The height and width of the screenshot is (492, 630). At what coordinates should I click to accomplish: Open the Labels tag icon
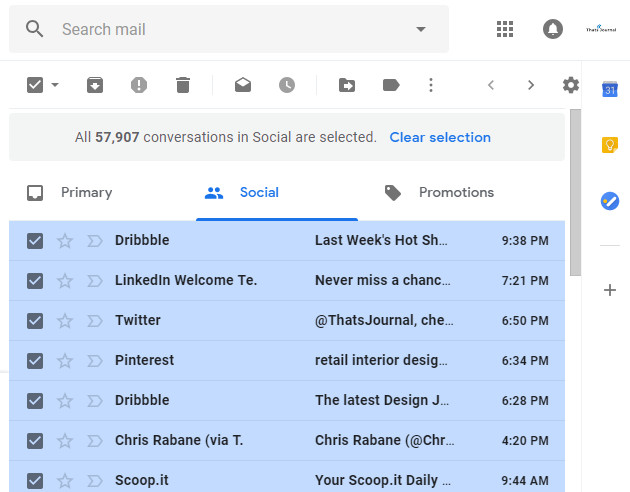click(x=391, y=85)
